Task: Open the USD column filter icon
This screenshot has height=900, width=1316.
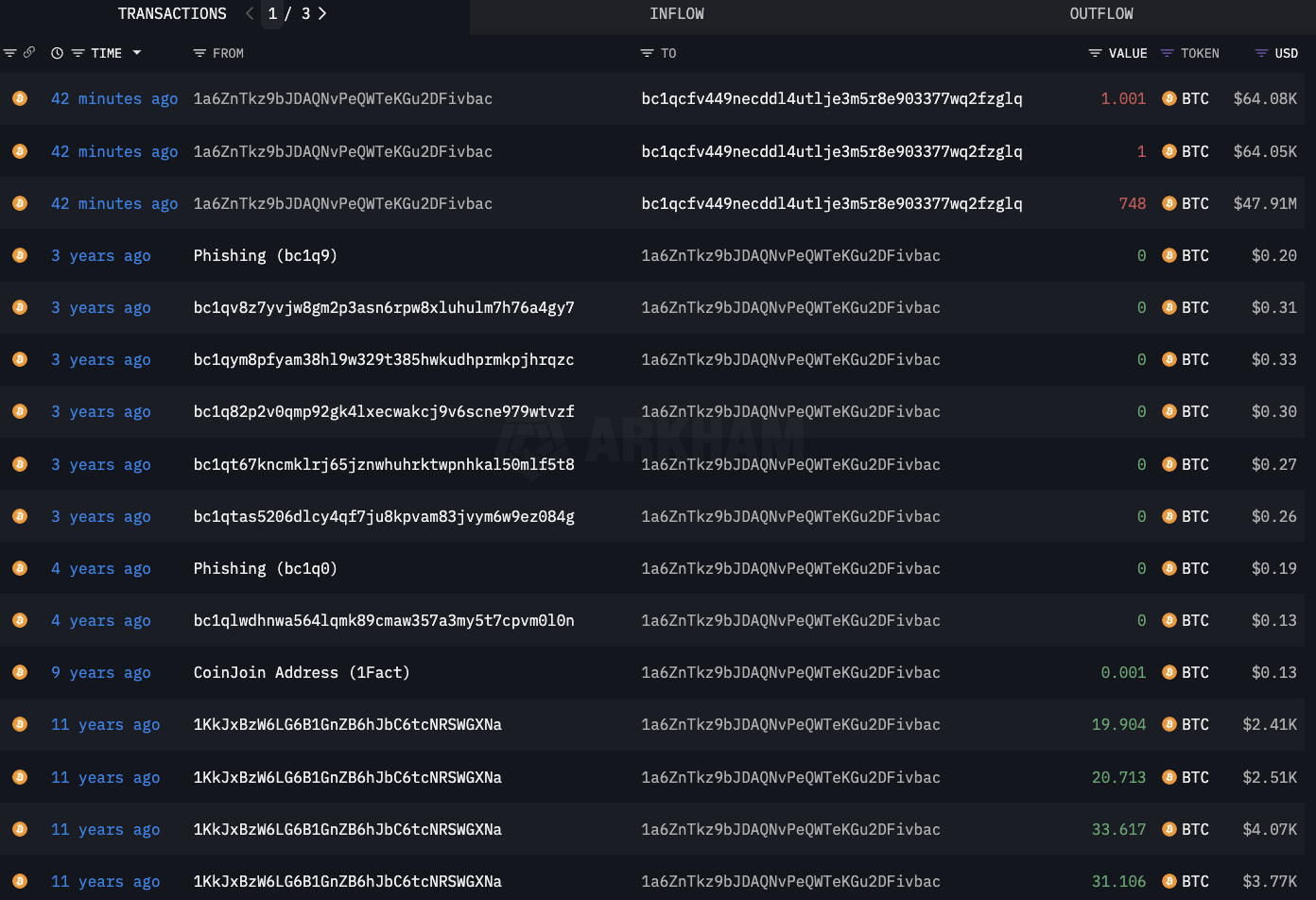Action: pos(1261,53)
